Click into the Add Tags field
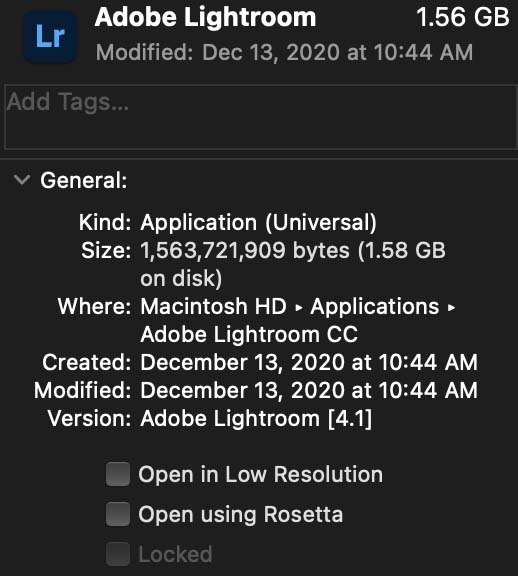 (260, 116)
